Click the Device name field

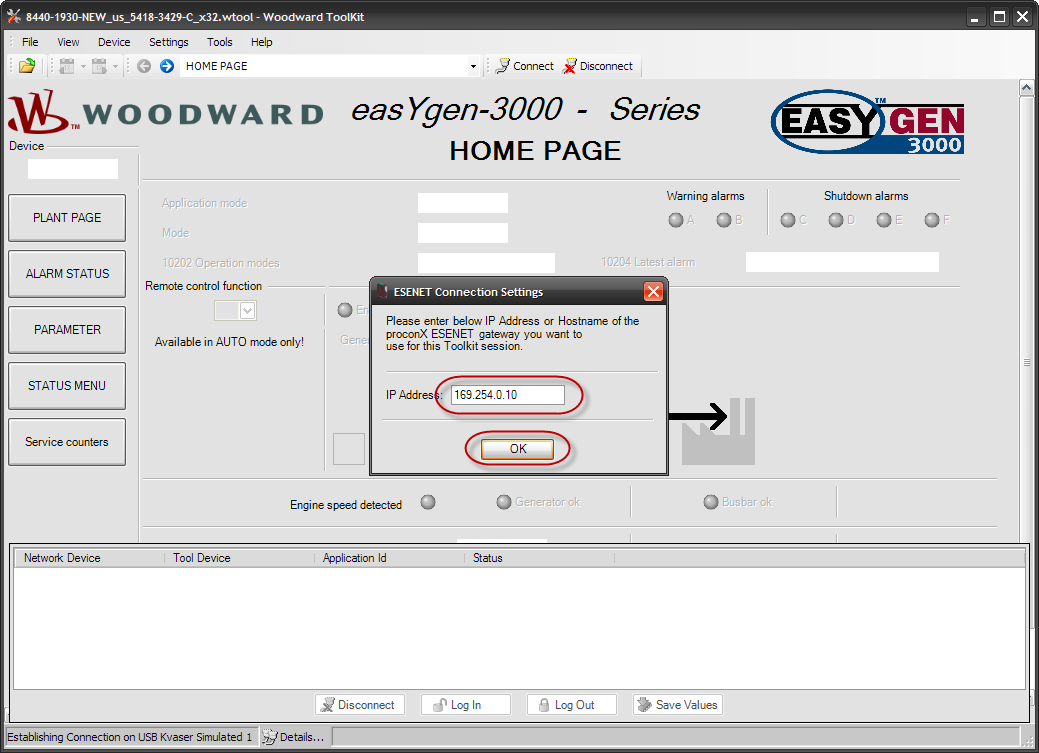(x=73, y=168)
